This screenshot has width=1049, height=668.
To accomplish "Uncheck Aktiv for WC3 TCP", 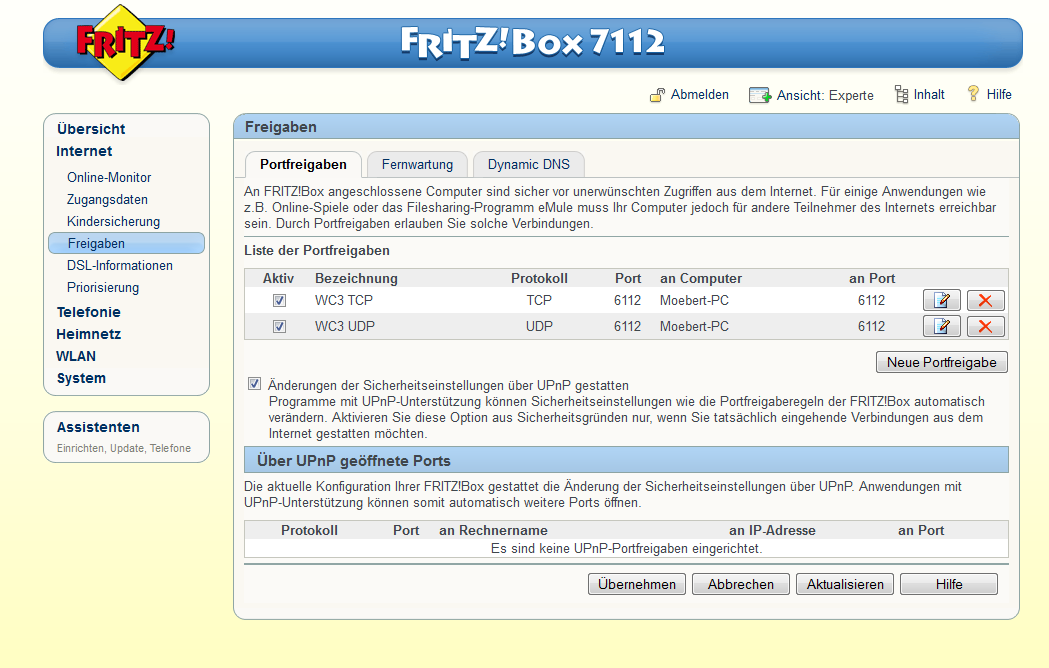I will click(x=279, y=301).
